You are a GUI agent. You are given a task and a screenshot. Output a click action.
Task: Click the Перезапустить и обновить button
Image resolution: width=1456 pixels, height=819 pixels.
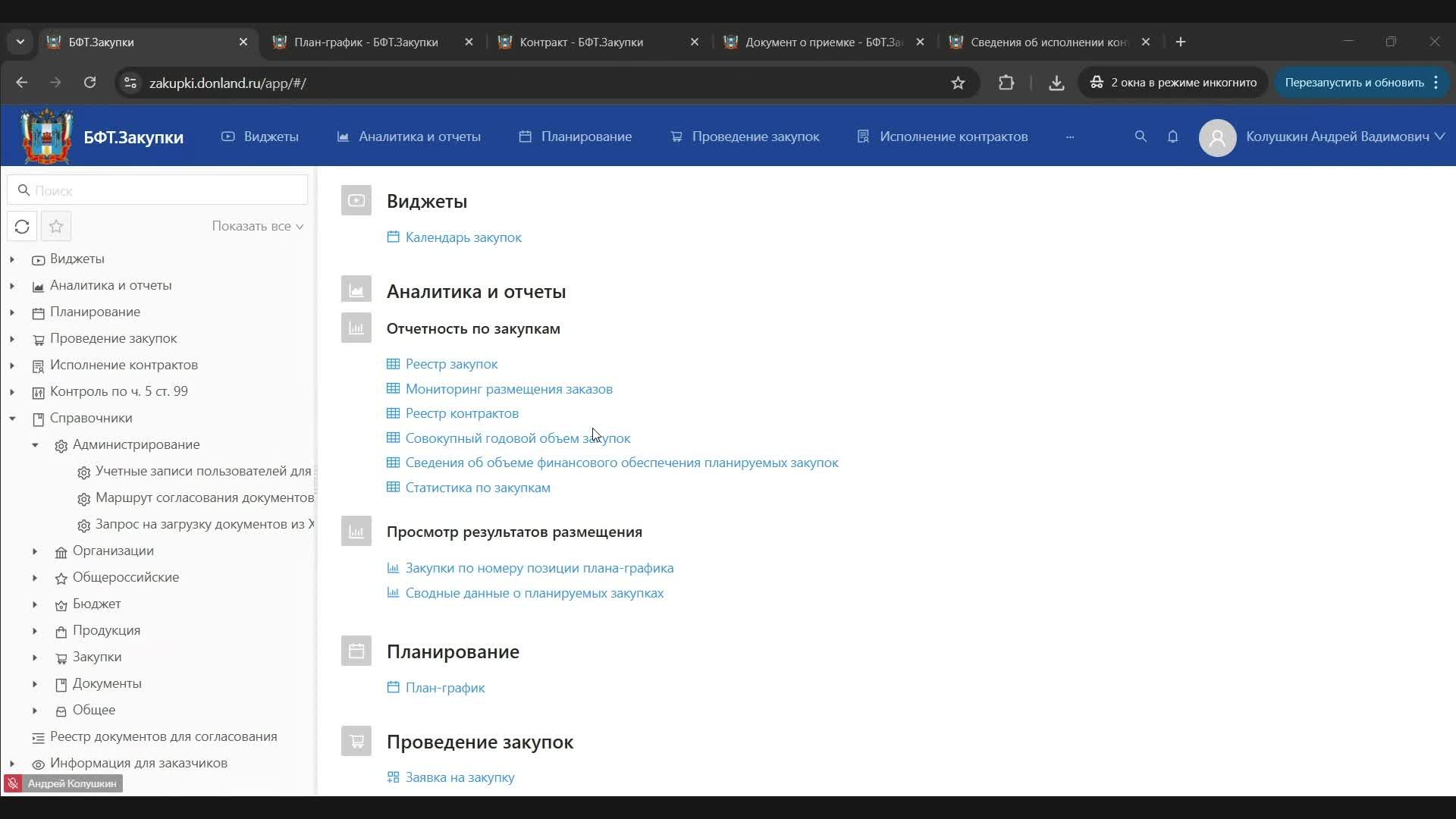coord(1357,82)
